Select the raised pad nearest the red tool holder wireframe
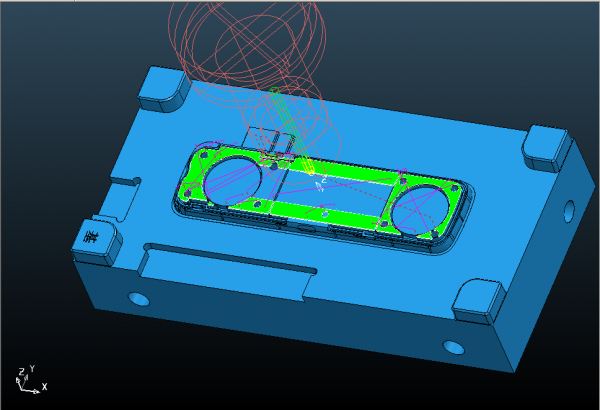This screenshot has width=600, height=410. pos(164,90)
